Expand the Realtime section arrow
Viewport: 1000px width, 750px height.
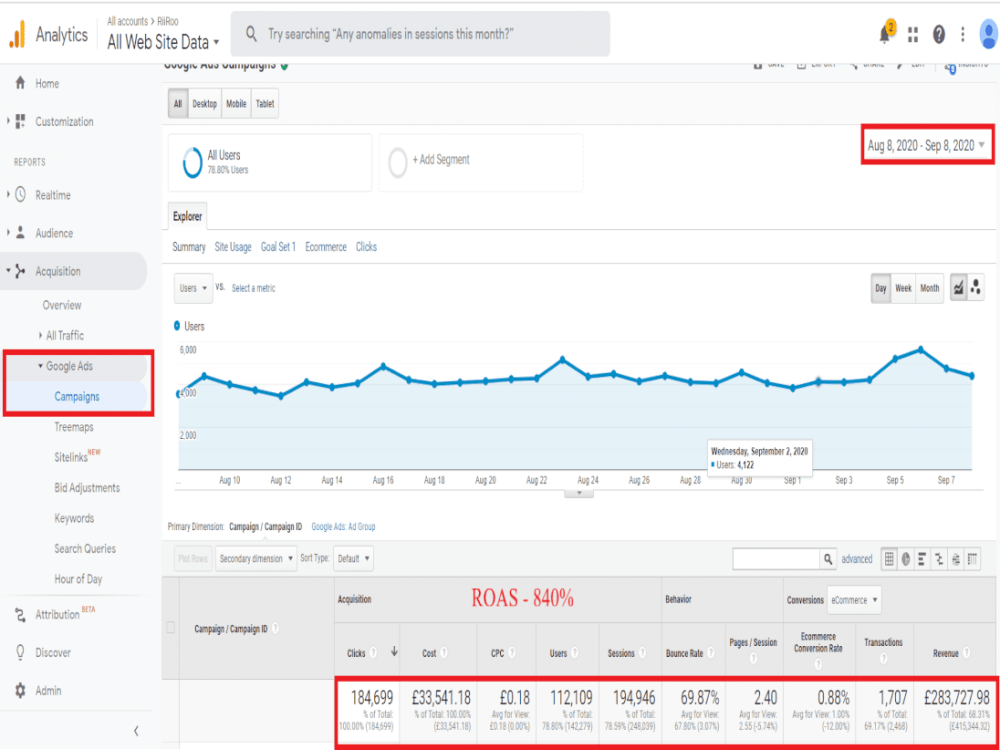point(8,194)
